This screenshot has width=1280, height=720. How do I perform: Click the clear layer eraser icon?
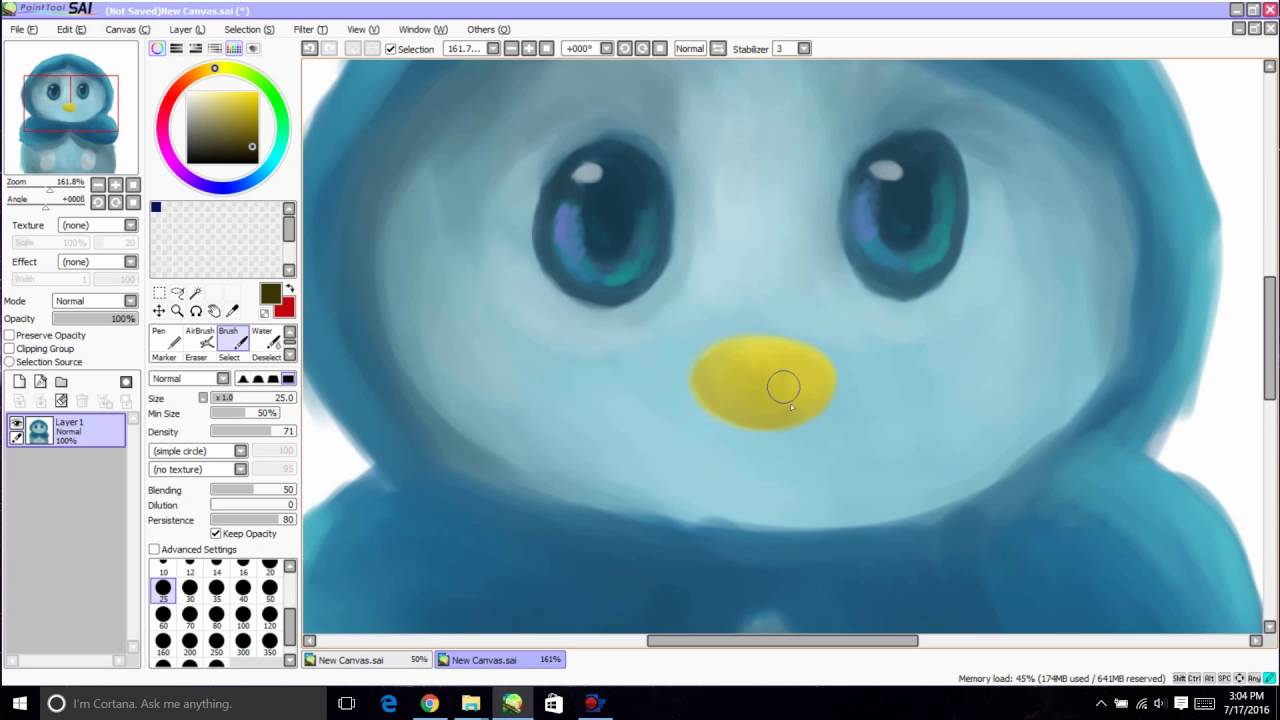pos(61,401)
